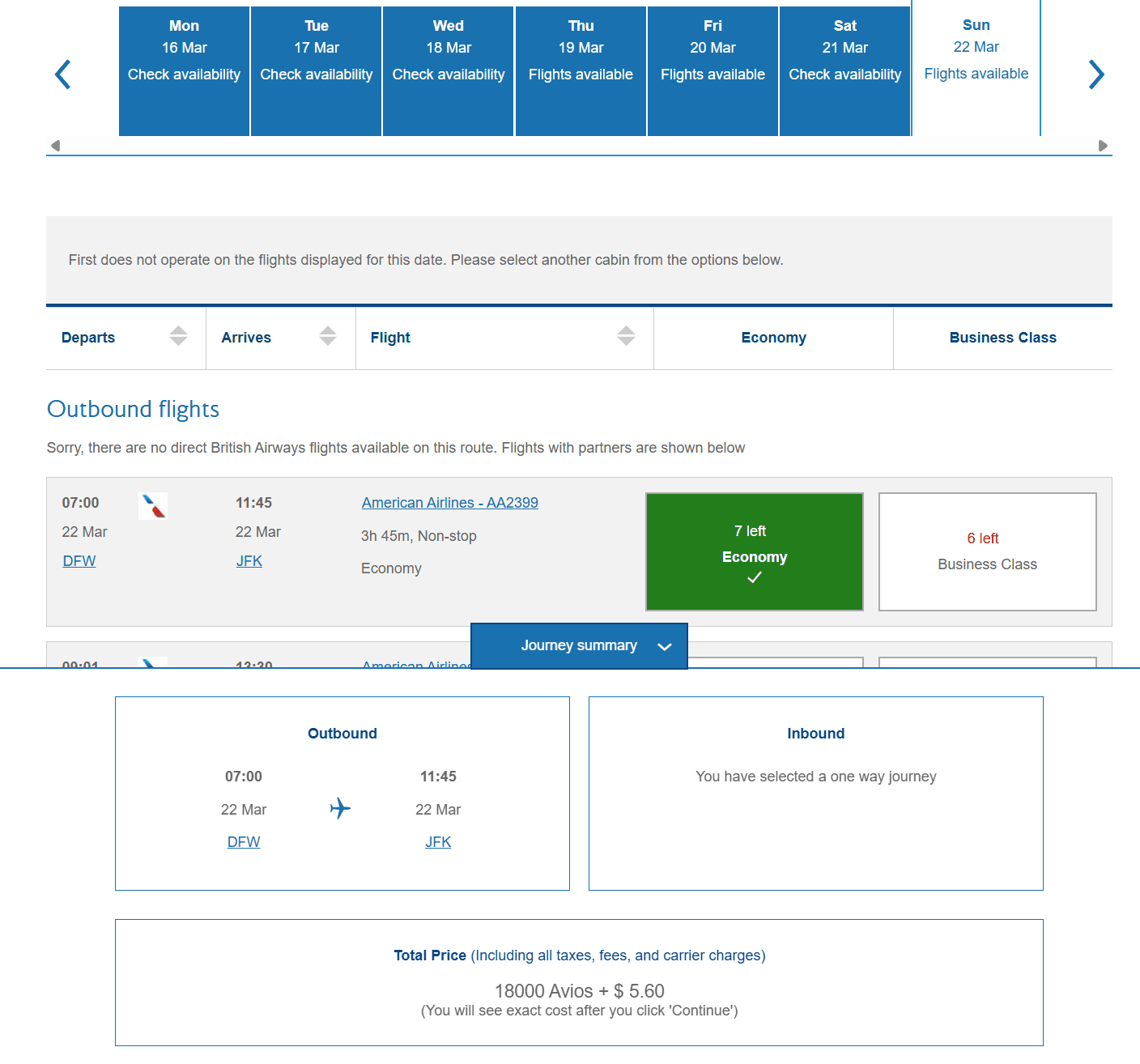Click American Airlines logo on 07:00 flight
Image resolution: width=1140 pixels, height=1064 pixels.
[x=152, y=506]
